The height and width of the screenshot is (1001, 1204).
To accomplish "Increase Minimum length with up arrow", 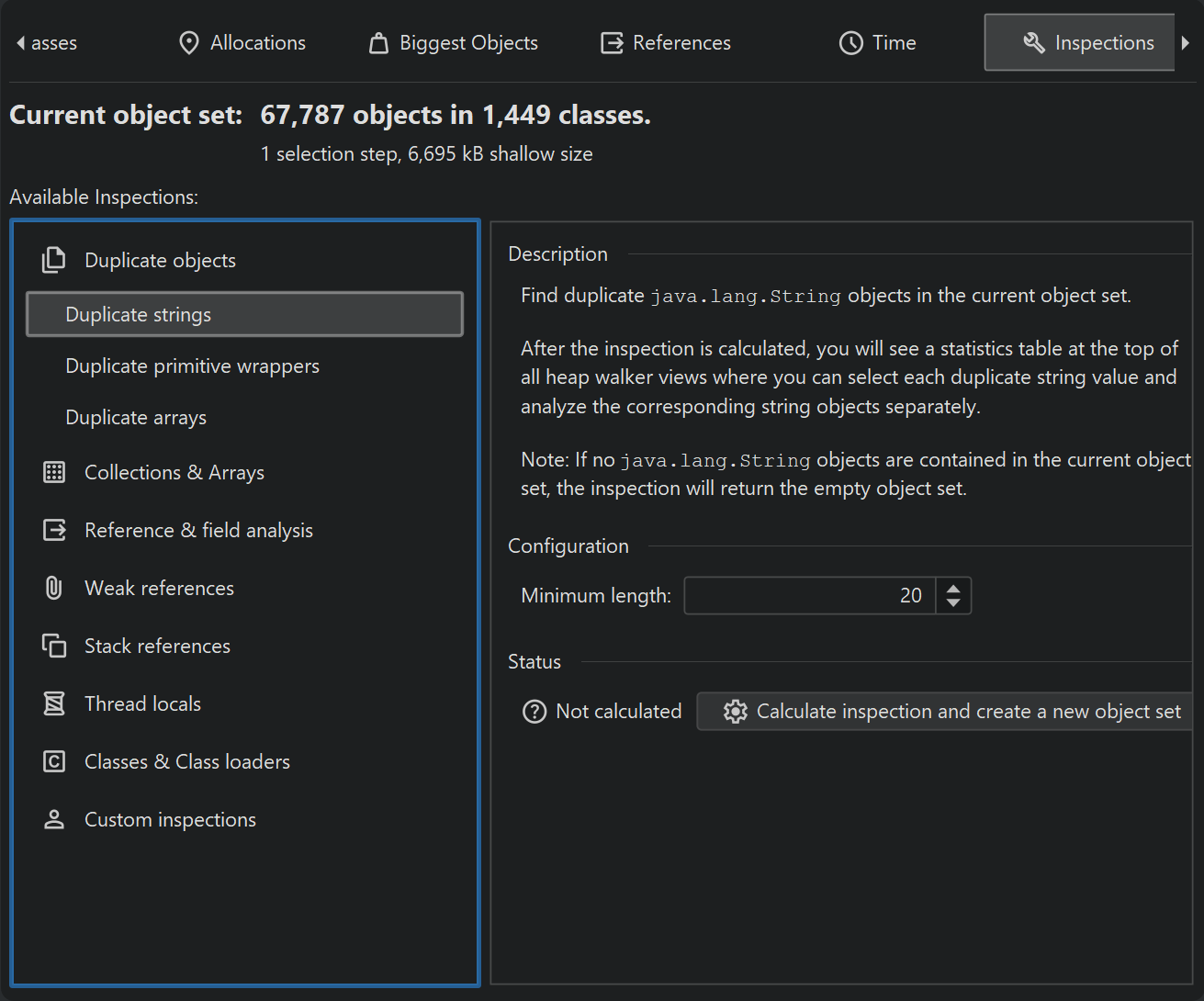I will (x=953, y=588).
